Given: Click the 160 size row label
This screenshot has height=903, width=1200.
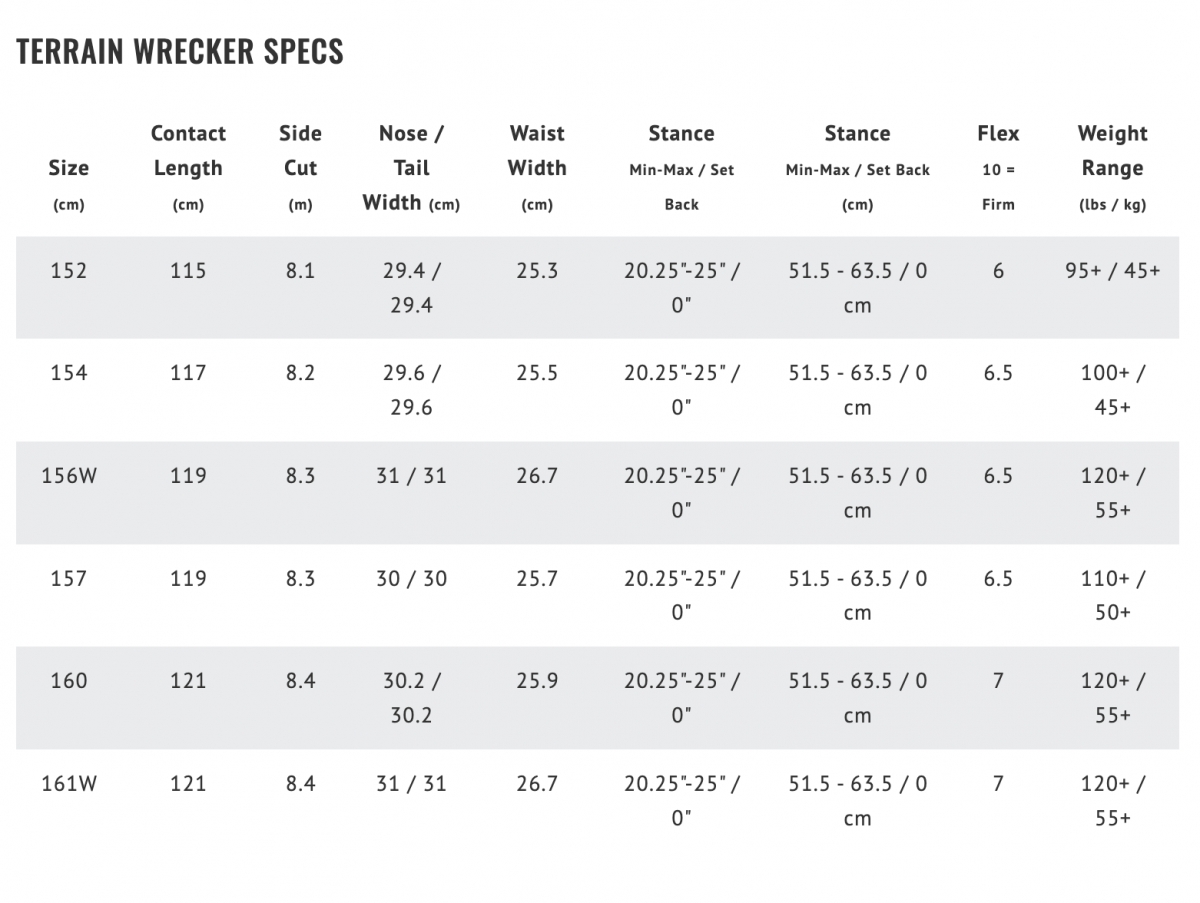Looking at the screenshot, I should pyautogui.click(x=68, y=681).
